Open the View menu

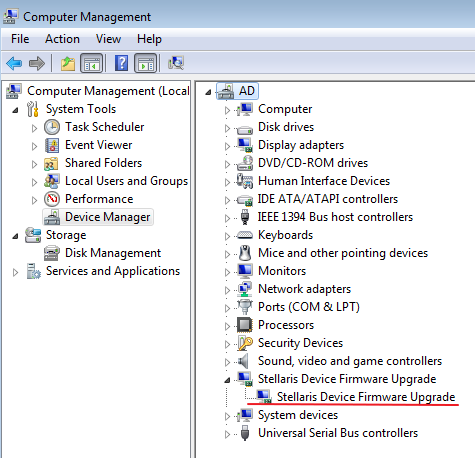coord(108,39)
